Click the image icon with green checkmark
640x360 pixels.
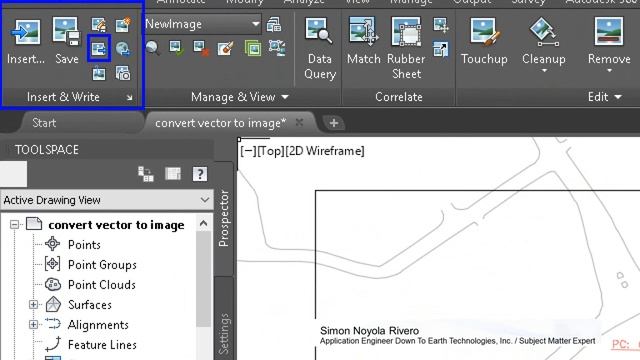[177, 48]
